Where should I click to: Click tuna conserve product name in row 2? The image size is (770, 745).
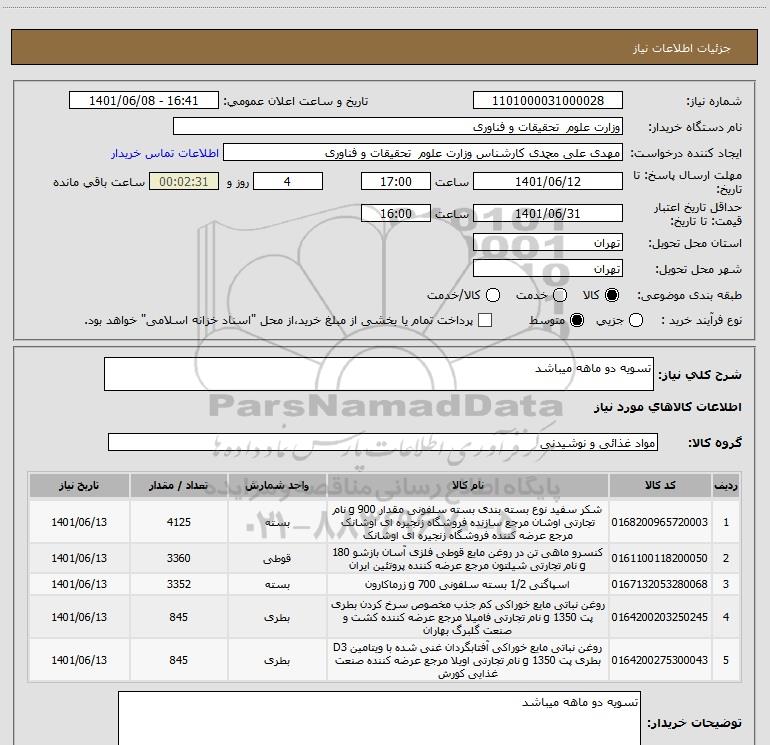[x=468, y=558]
